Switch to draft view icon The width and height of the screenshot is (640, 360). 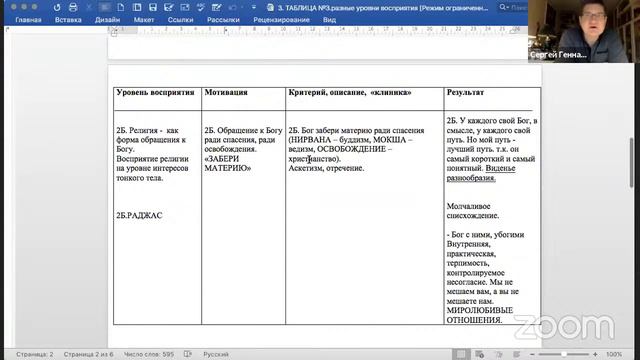pyautogui.click(x=516, y=354)
